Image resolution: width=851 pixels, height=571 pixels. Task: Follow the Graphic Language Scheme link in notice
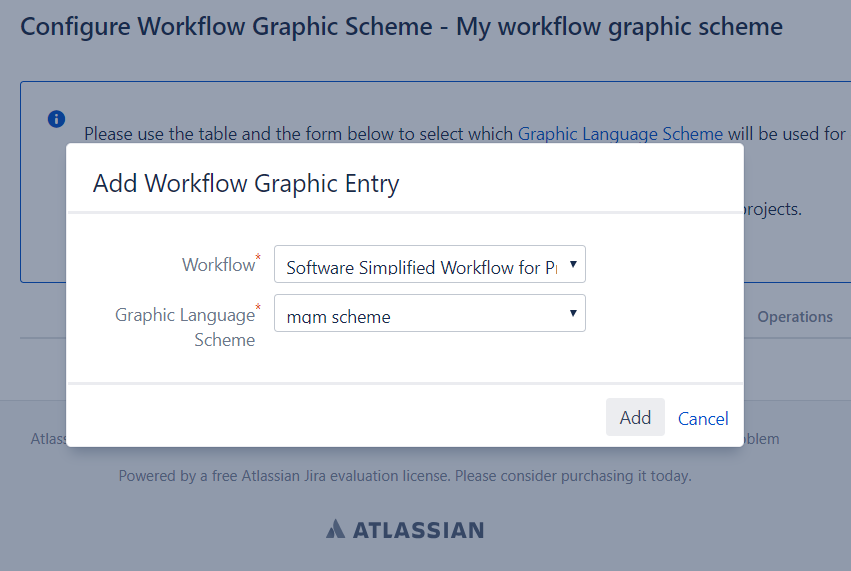coord(620,133)
